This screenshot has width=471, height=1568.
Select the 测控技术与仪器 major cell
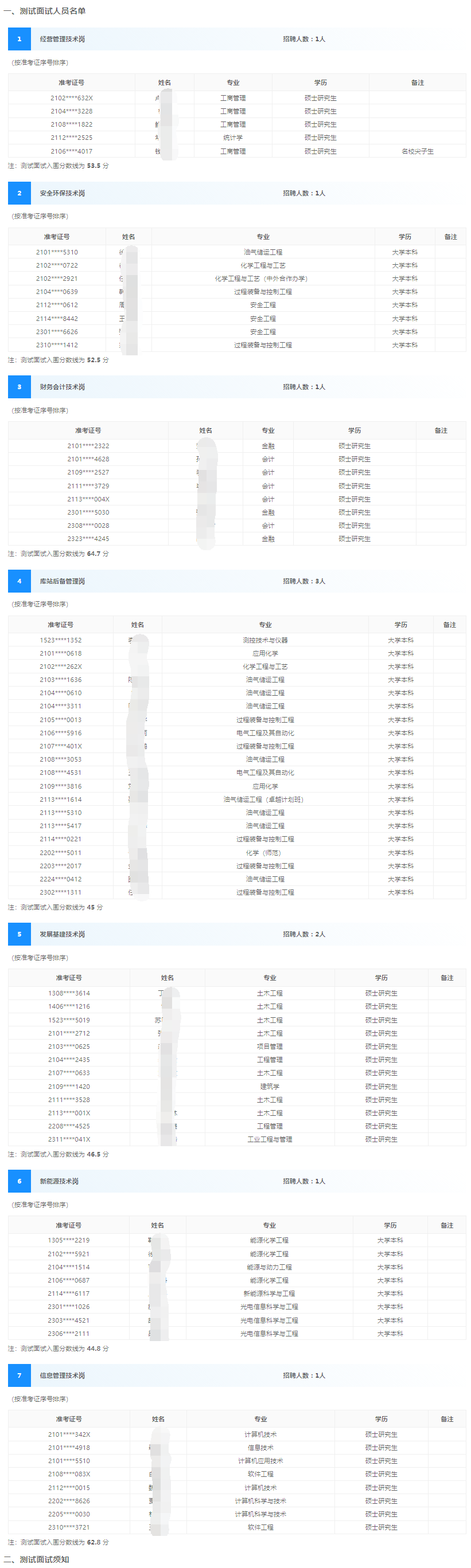pyautogui.click(x=265, y=640)
